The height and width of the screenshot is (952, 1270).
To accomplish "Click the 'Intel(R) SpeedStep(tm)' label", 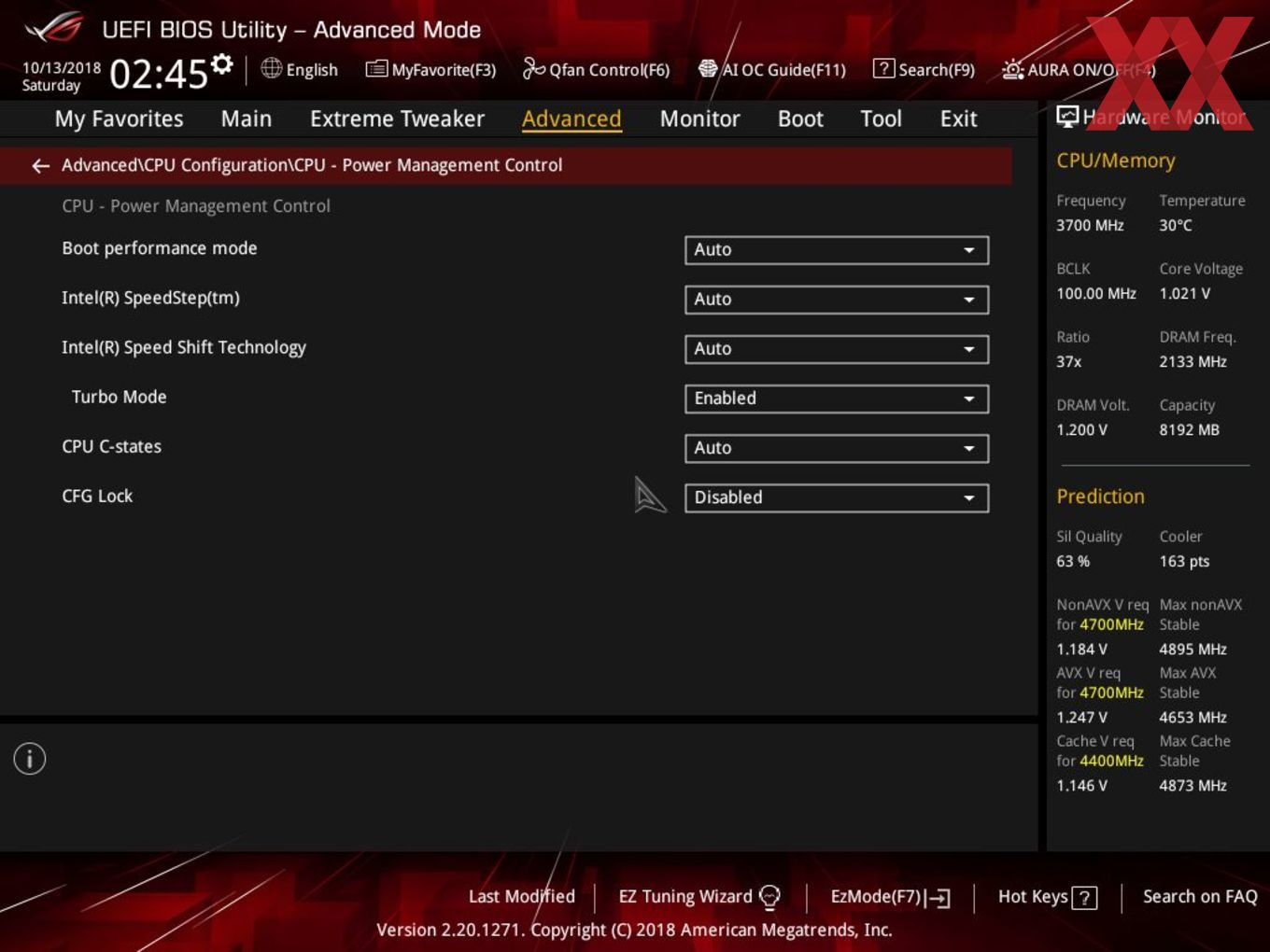I will (x=150, y=298).
